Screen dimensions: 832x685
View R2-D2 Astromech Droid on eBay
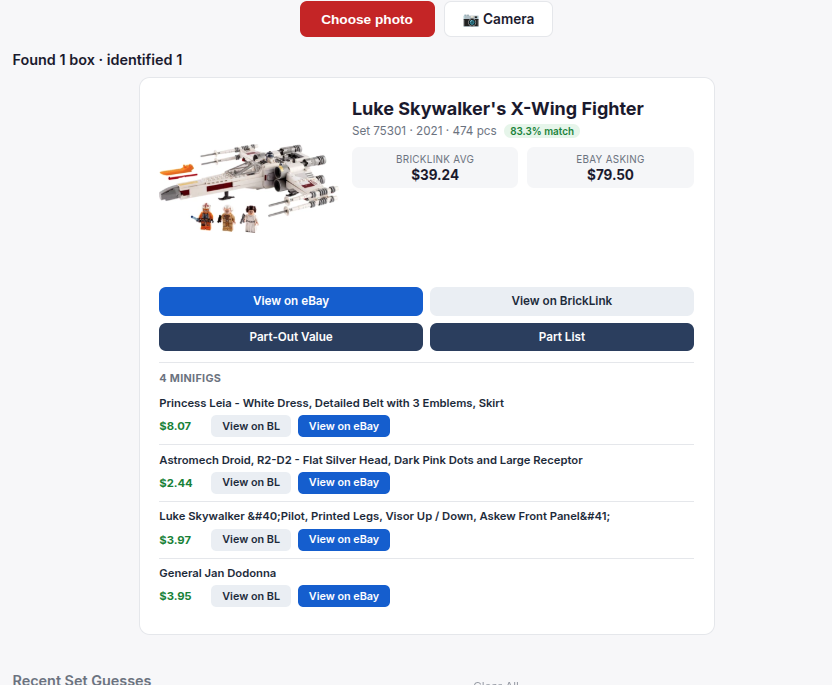click(x=344, y=482)
